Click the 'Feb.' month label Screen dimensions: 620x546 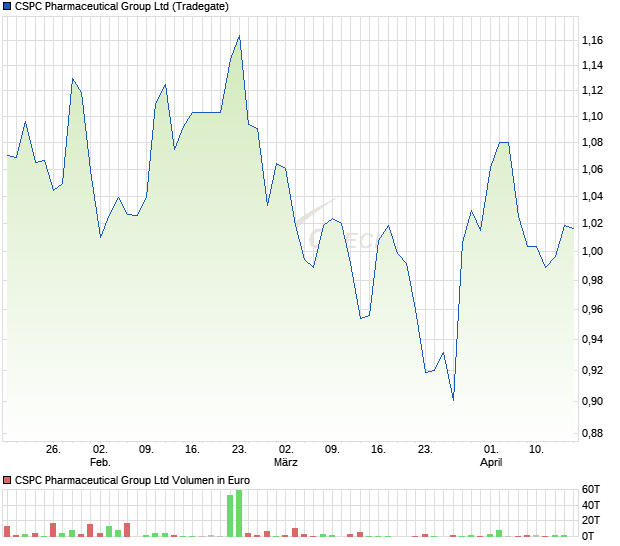[x=100, y=462]
